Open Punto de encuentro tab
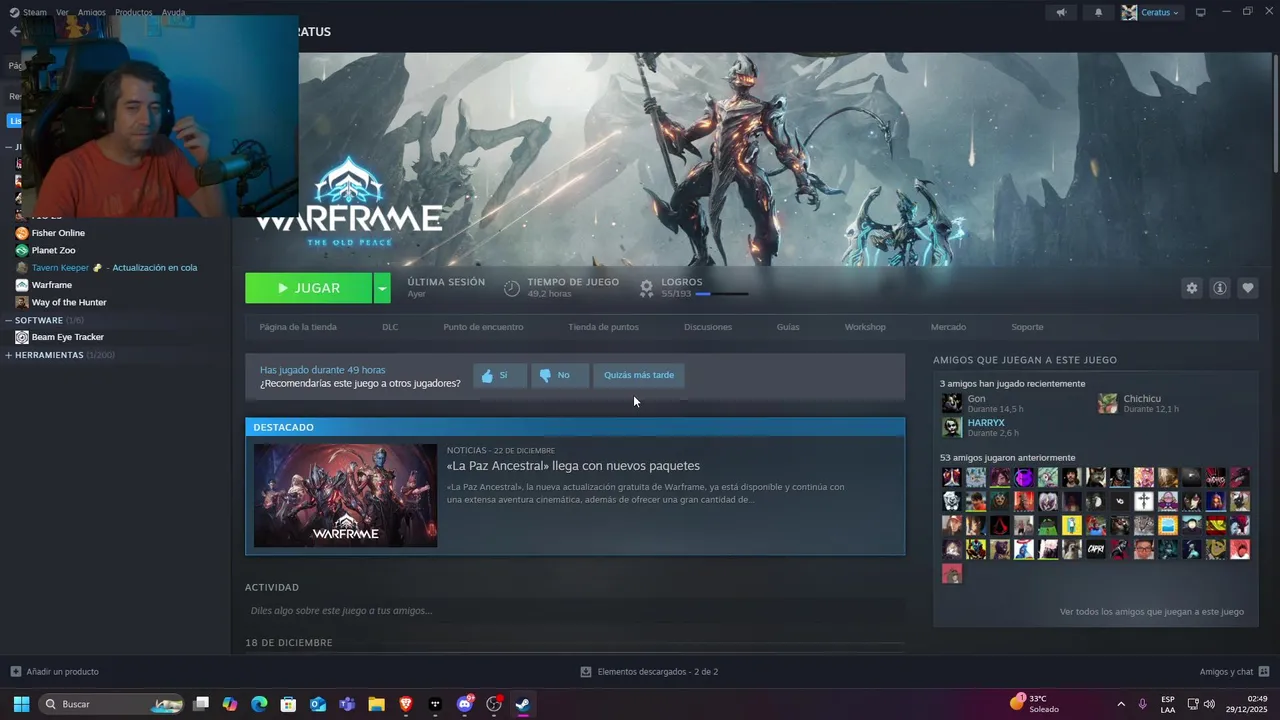This screenshot has width=1280, height=720. (483, 327)
